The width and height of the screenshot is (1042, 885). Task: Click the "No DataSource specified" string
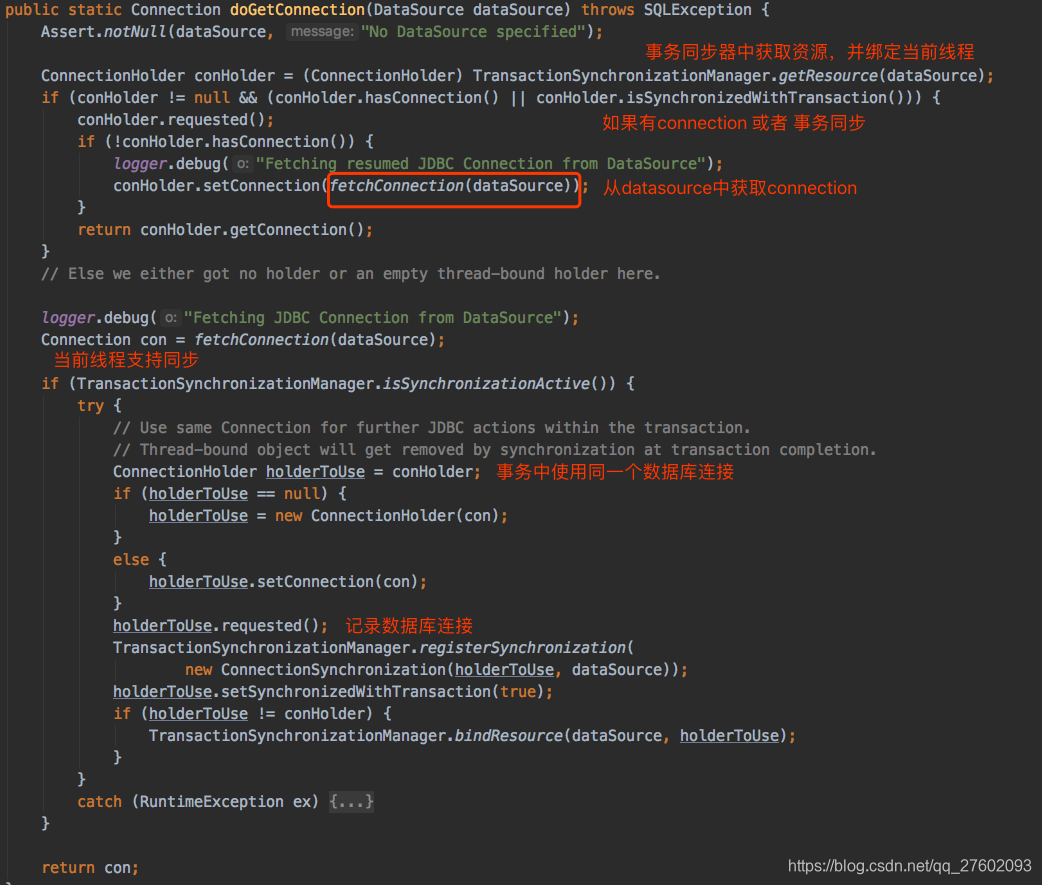pyautogui.click(x=473, y=32)
